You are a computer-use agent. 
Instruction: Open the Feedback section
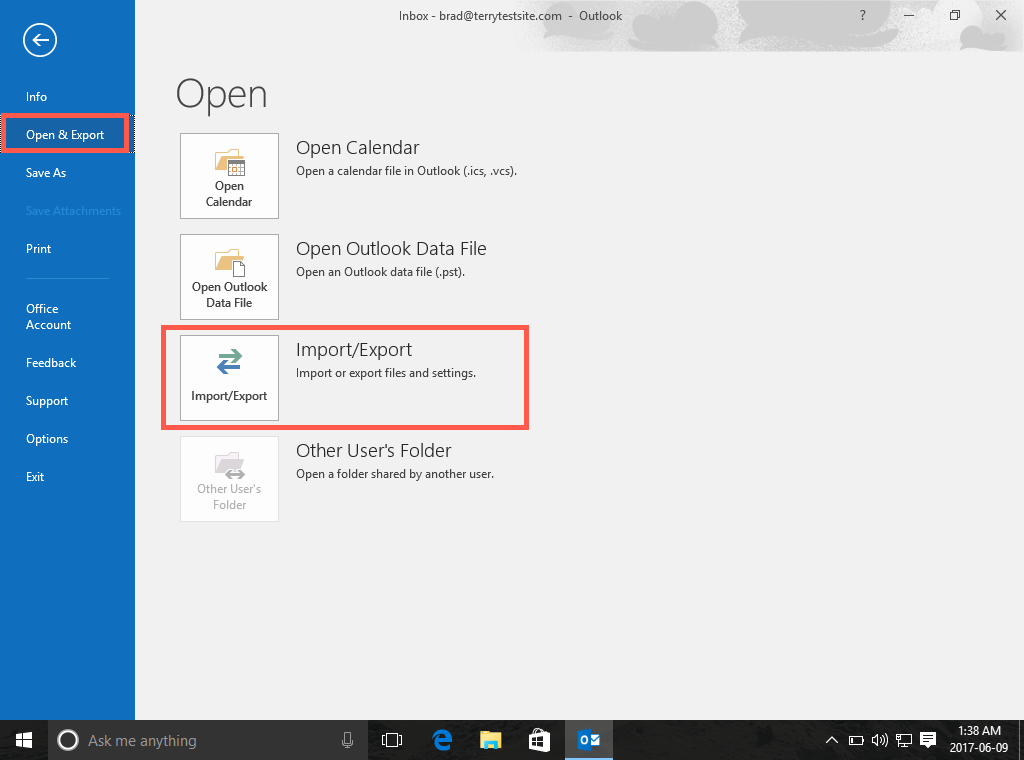tap(51, 363)
